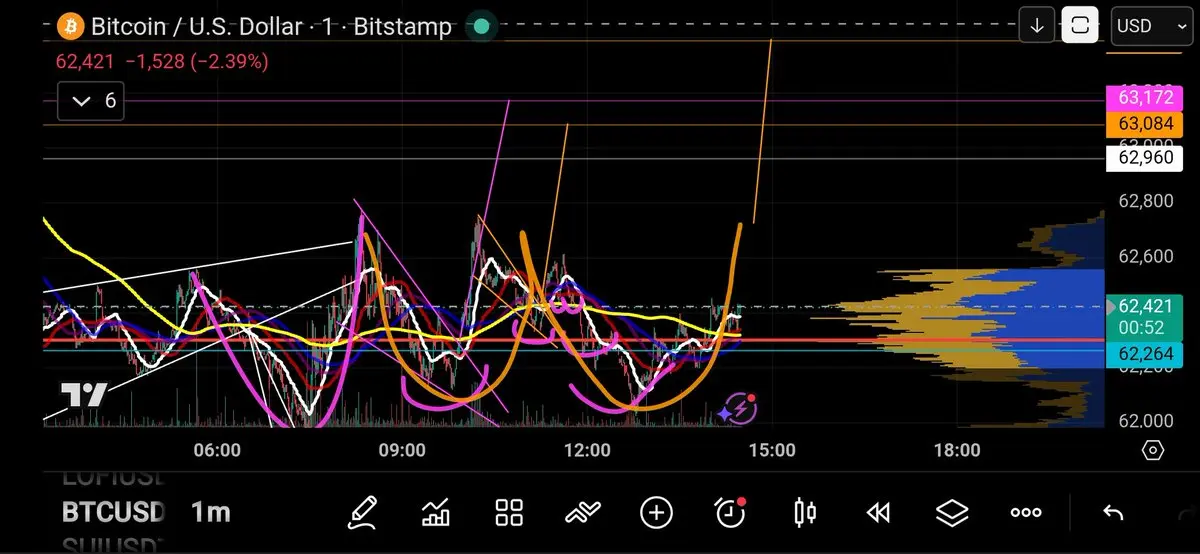Select the orange 63,084 price label
This screenshot has width=1200, height=554.
1145,125
